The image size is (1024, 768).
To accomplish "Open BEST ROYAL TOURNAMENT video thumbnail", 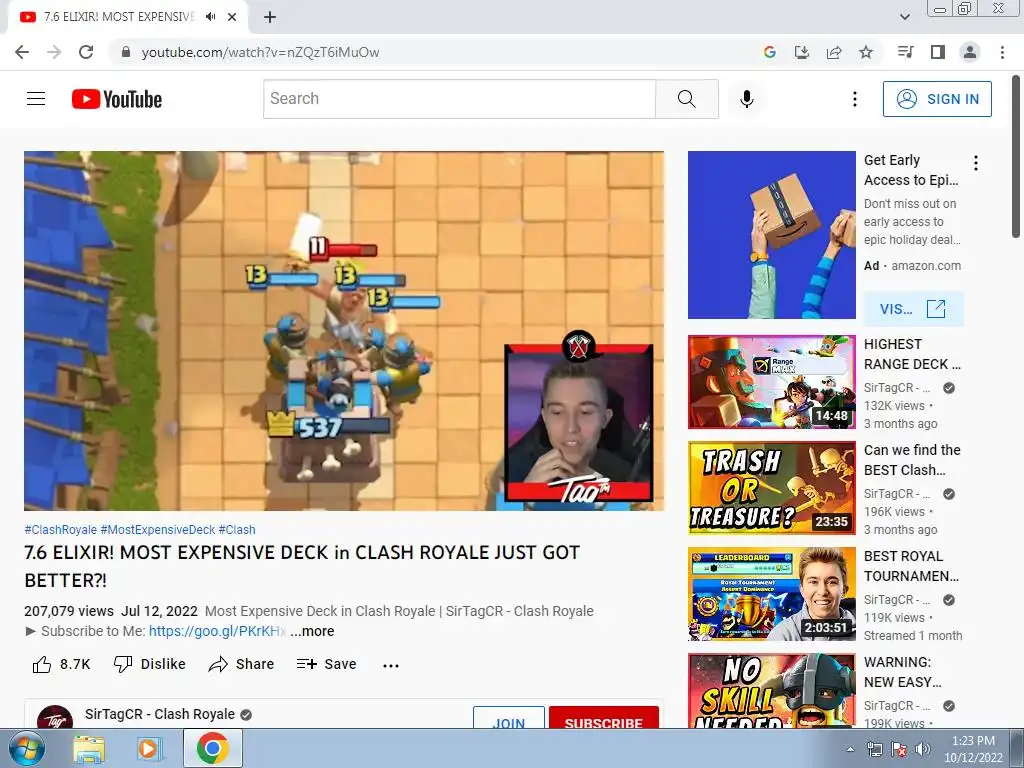I will tap(772, 594).
